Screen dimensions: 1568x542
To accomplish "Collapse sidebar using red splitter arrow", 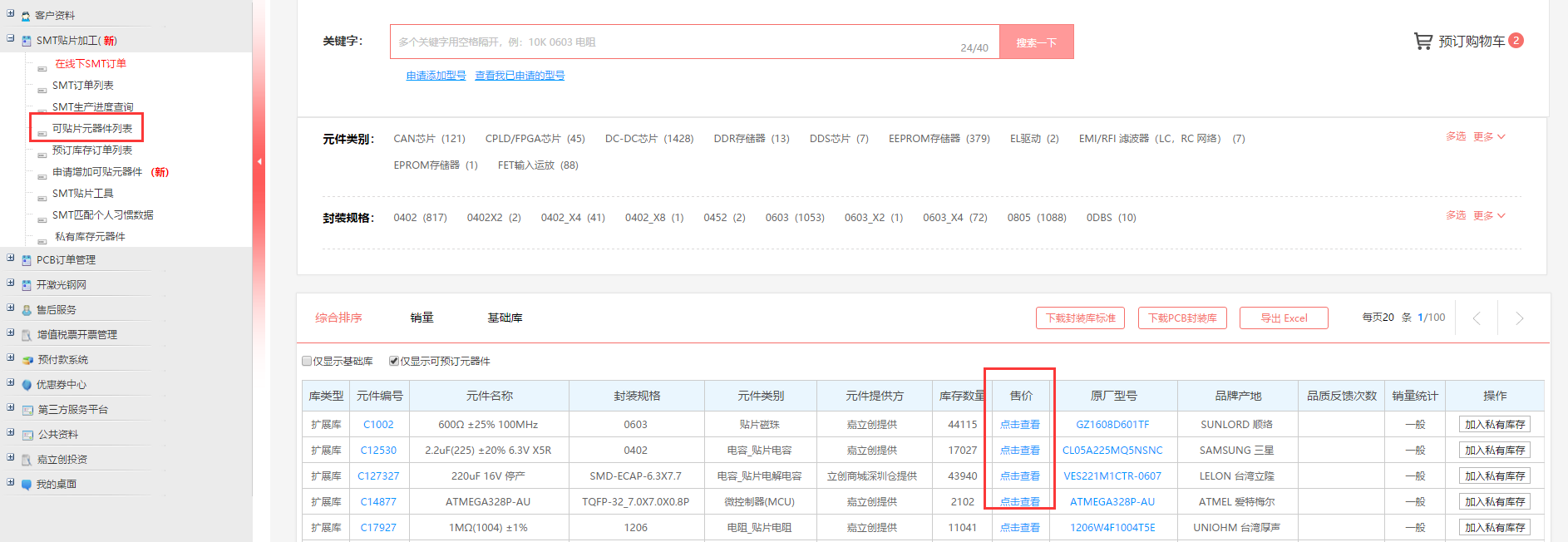I will pos(259,161).
